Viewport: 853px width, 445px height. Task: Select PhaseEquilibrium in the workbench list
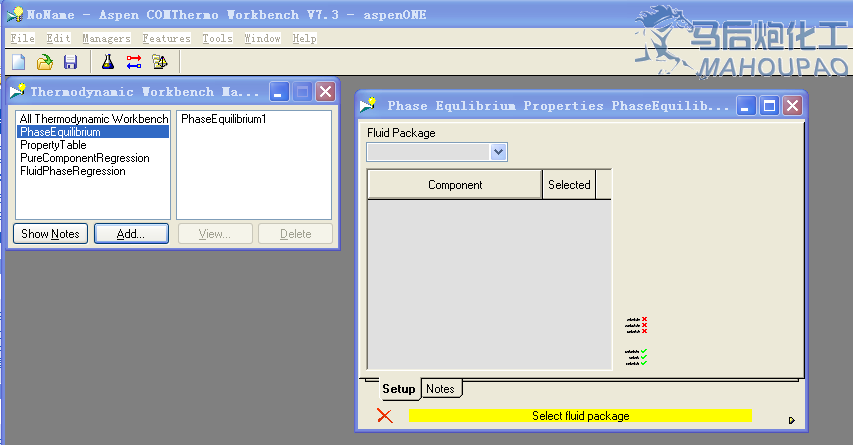click(x=93, y=132)
